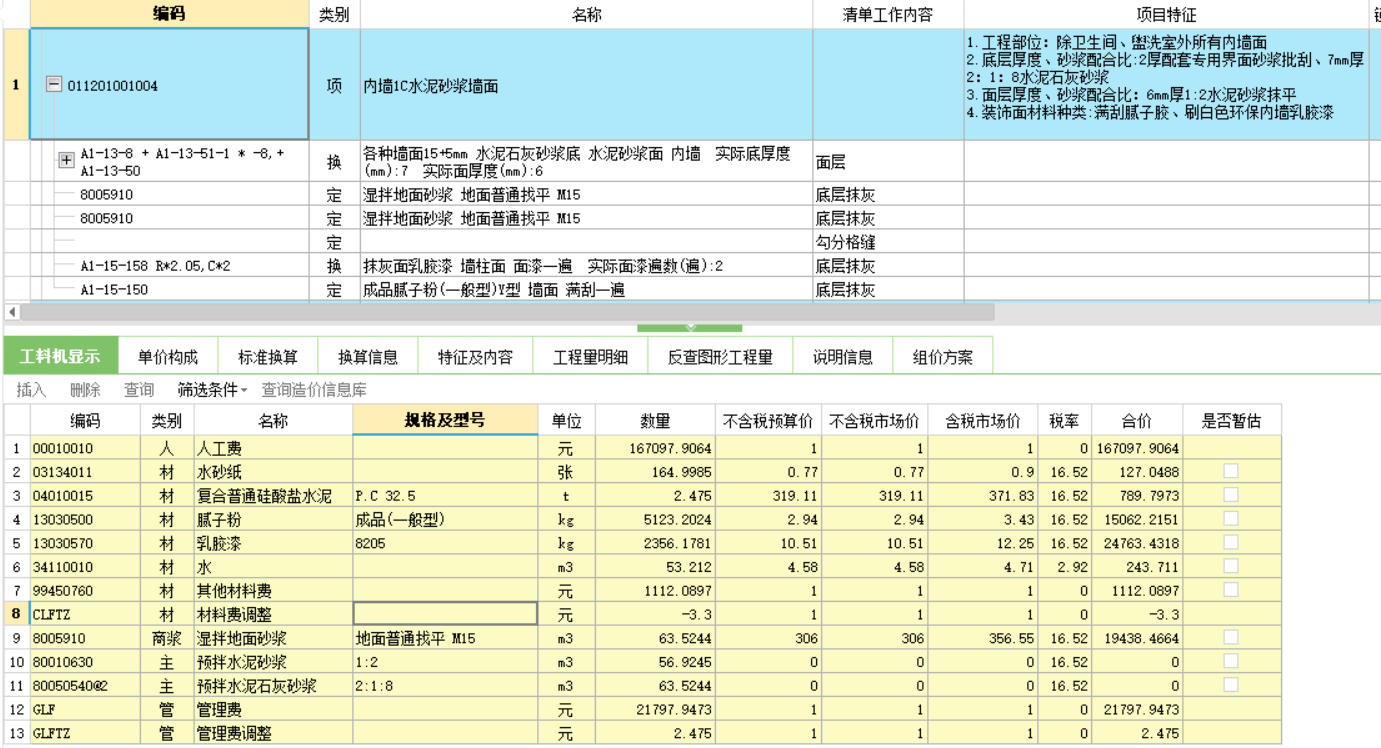Viewport: 1381px width, 748px height.
Task: Open the 特征及内容 tab
Action: click(475, 356)
